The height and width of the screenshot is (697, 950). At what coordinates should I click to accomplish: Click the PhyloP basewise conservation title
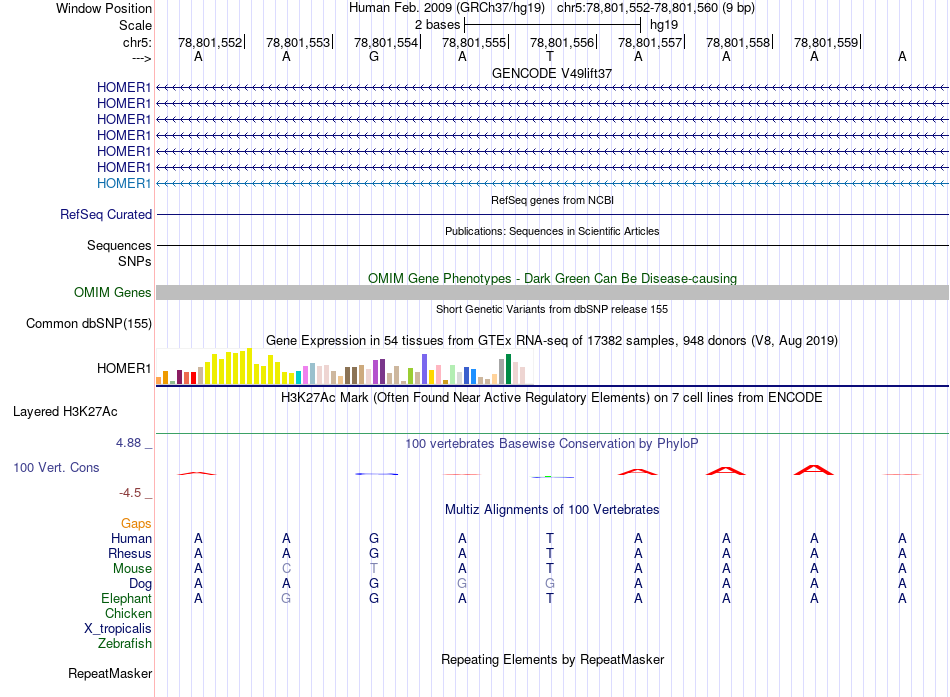click(x=552, y=443)
